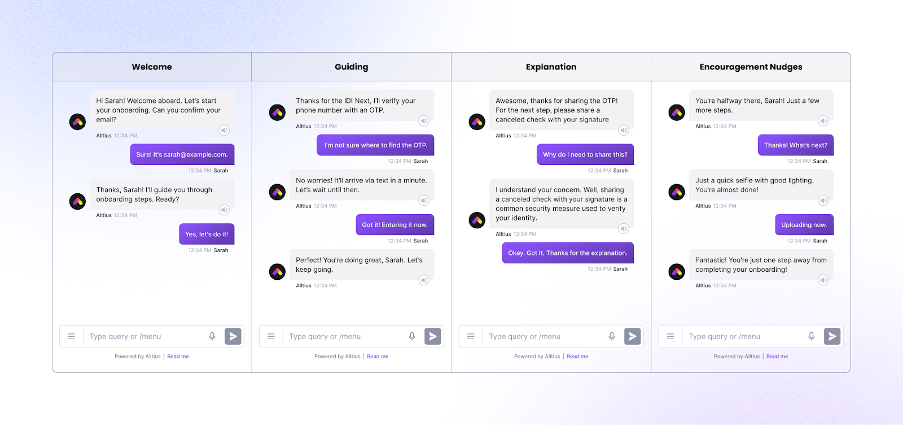The image size is (904, 426).
Task: Select the Encouragement Nudges column header
Action: pyautogui.click(x=751, y=67)
